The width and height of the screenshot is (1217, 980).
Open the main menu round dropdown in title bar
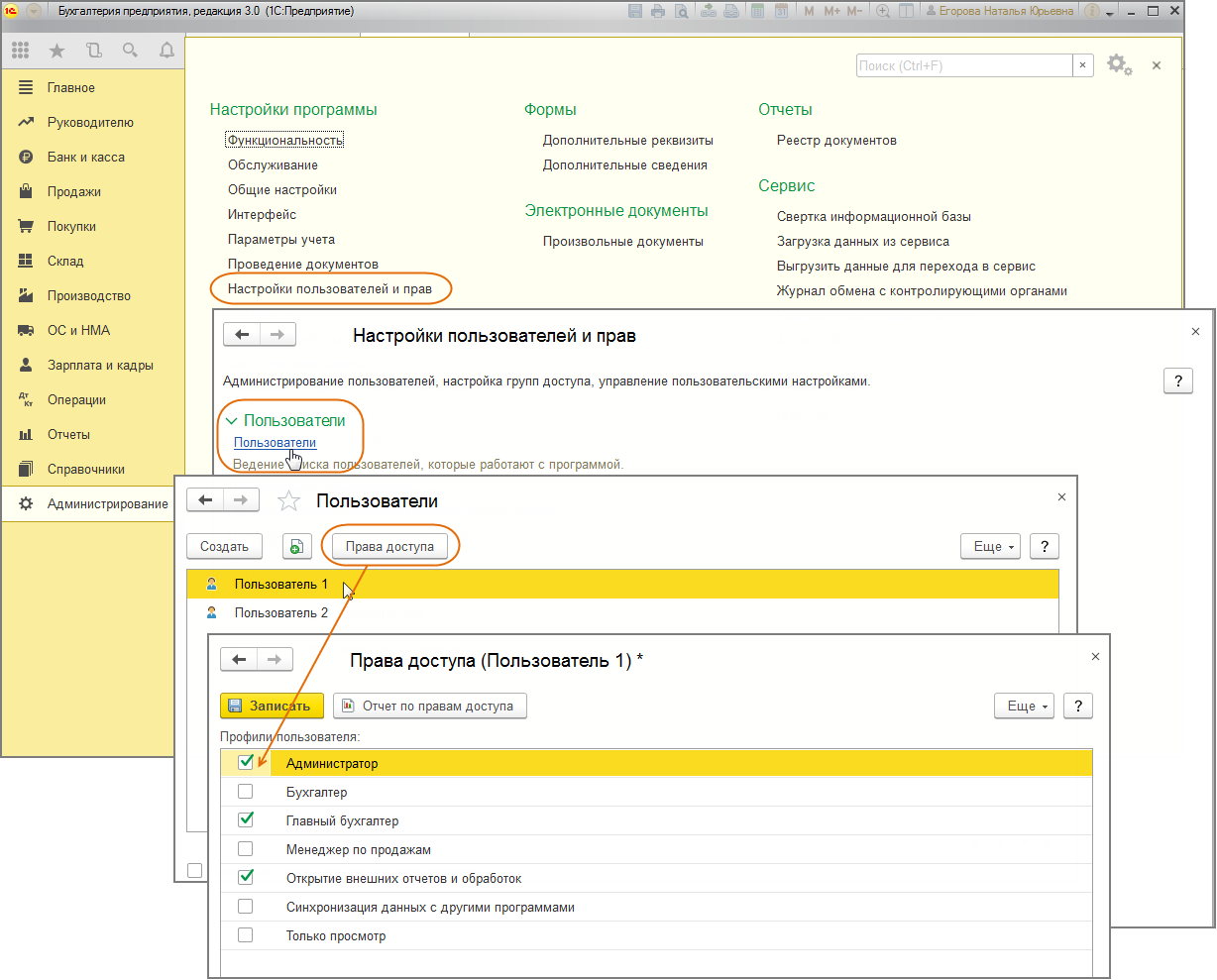(35, 11)
